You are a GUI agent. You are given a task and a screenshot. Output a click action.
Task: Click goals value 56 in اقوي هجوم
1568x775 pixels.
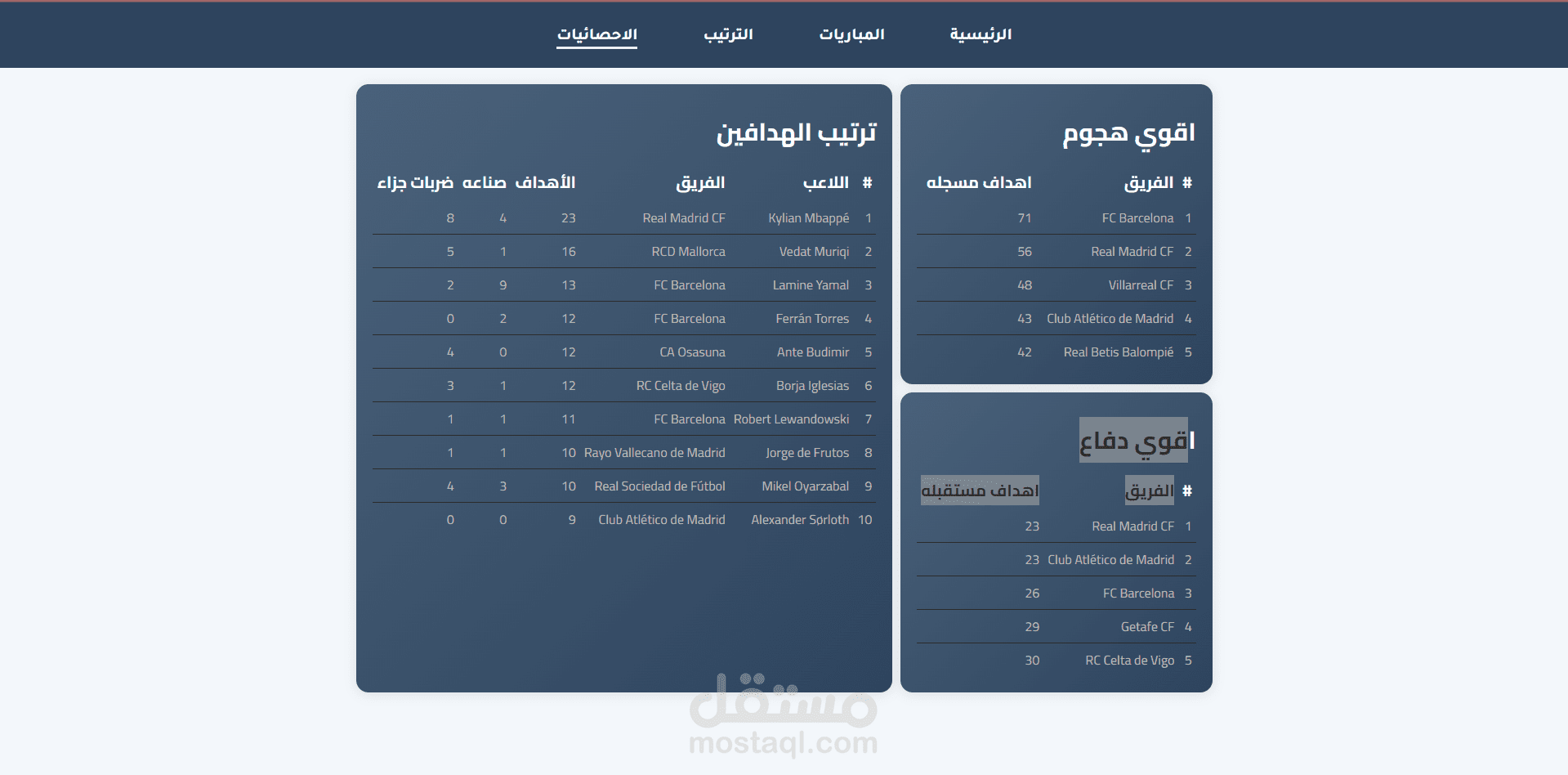[x=1025, y=252]
